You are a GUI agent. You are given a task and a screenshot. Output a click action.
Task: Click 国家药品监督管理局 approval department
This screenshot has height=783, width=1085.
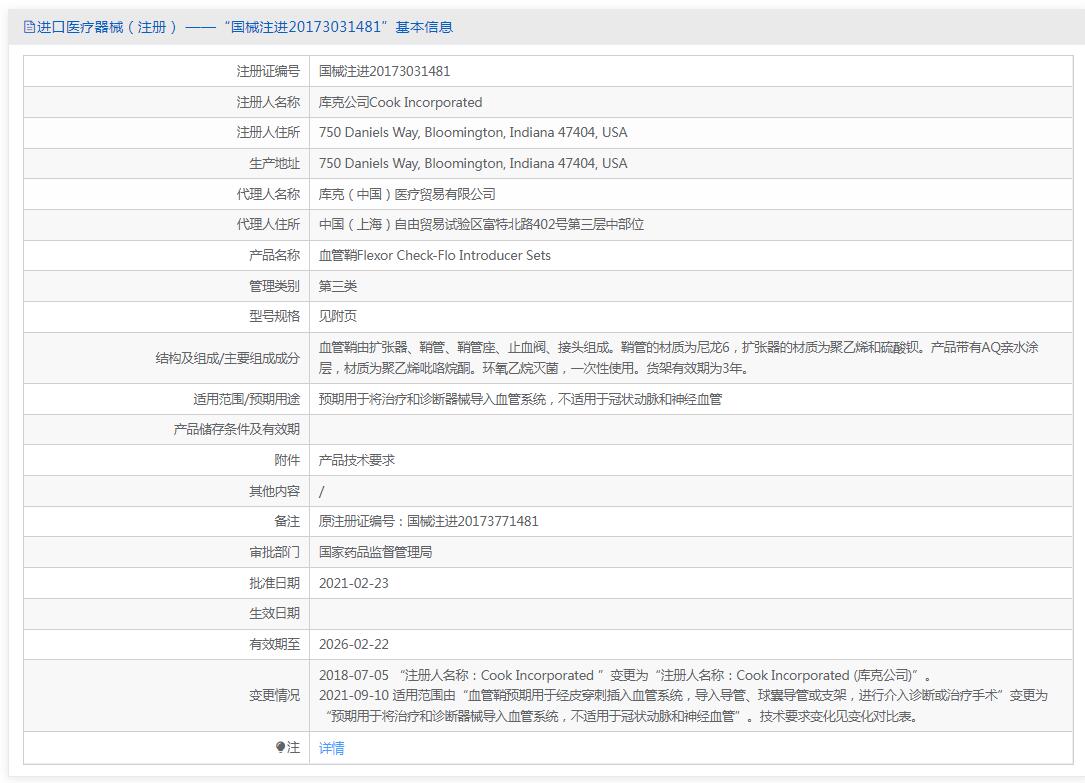coord(376,552)
